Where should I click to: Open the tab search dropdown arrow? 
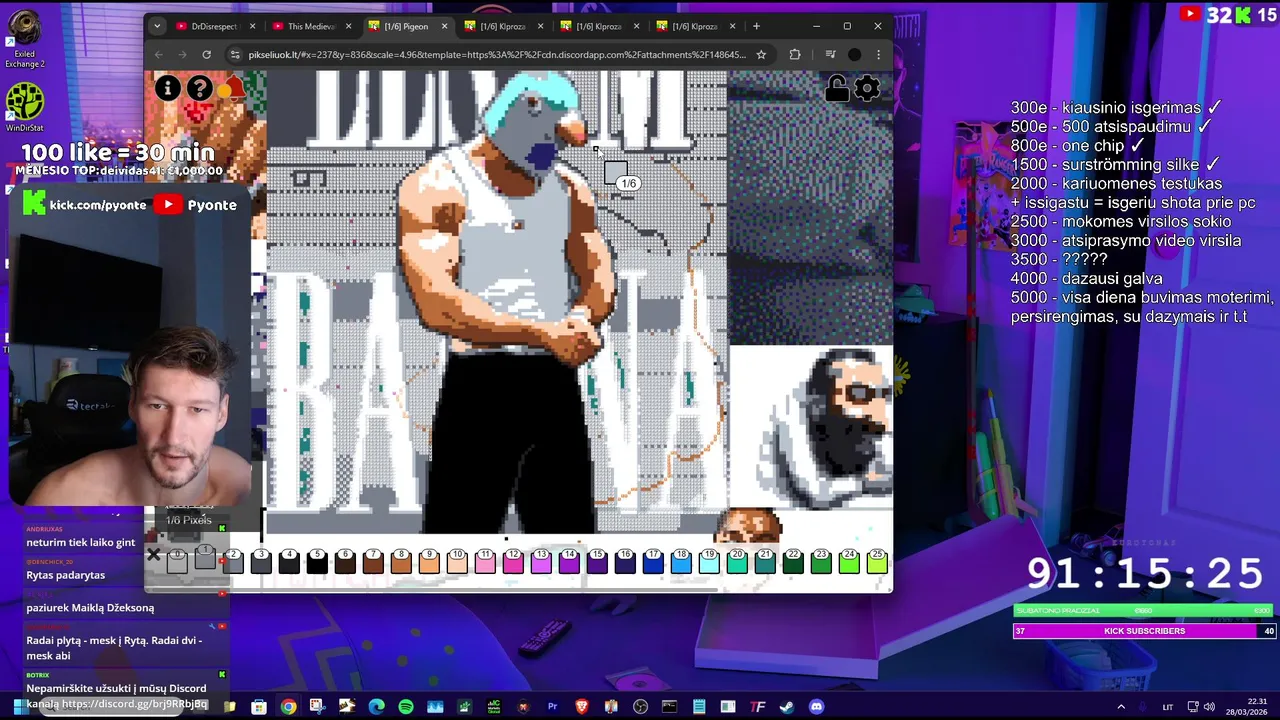pos(157,26)
